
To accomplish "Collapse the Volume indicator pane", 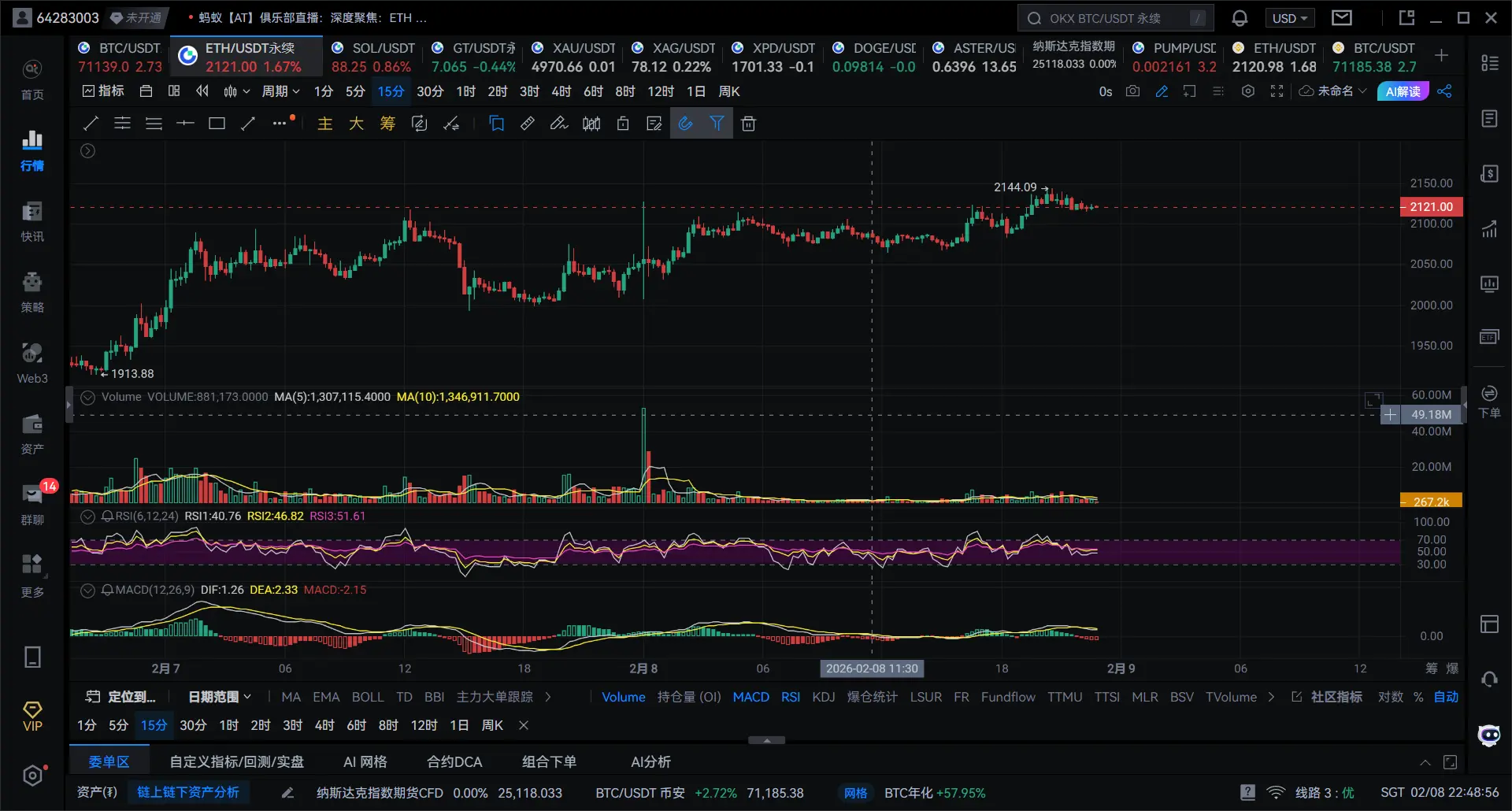I will point(88,397).
